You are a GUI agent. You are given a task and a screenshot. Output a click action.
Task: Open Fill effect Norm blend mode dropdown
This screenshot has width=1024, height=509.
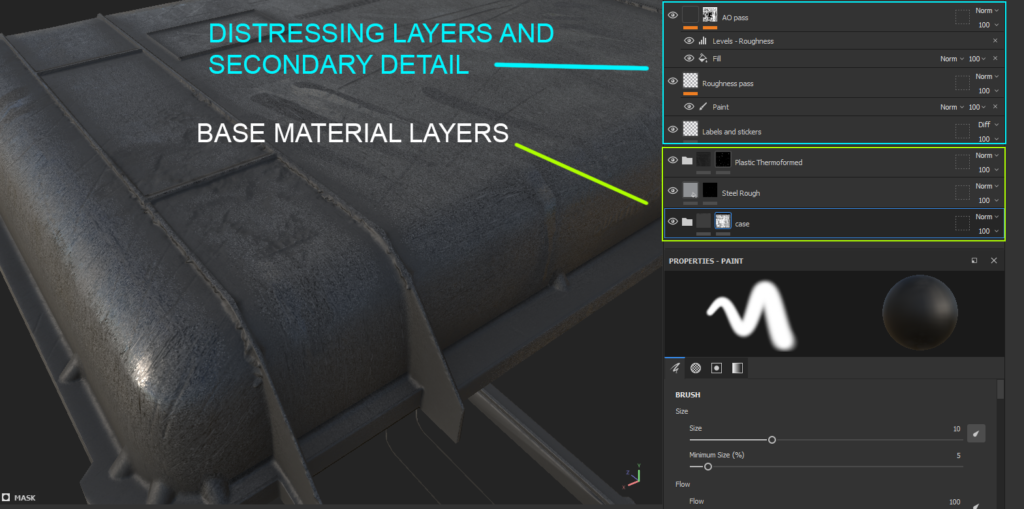(x=952, y=59)
